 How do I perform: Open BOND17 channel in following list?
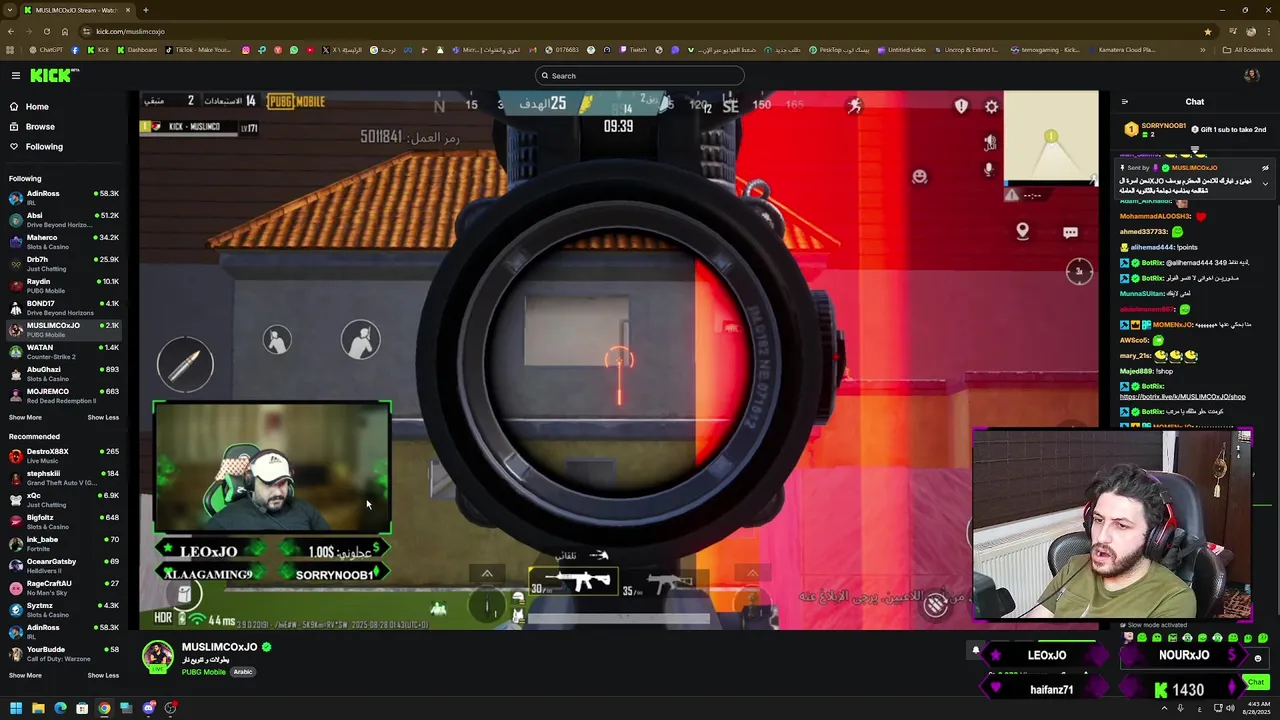click(x=63, y=308)
